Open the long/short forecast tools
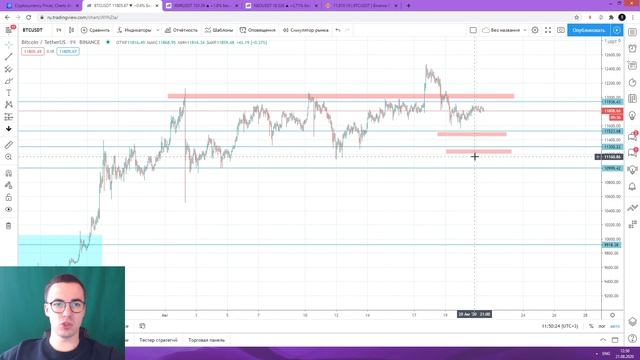This screenshot has height=360, width=640. point(9,117)
